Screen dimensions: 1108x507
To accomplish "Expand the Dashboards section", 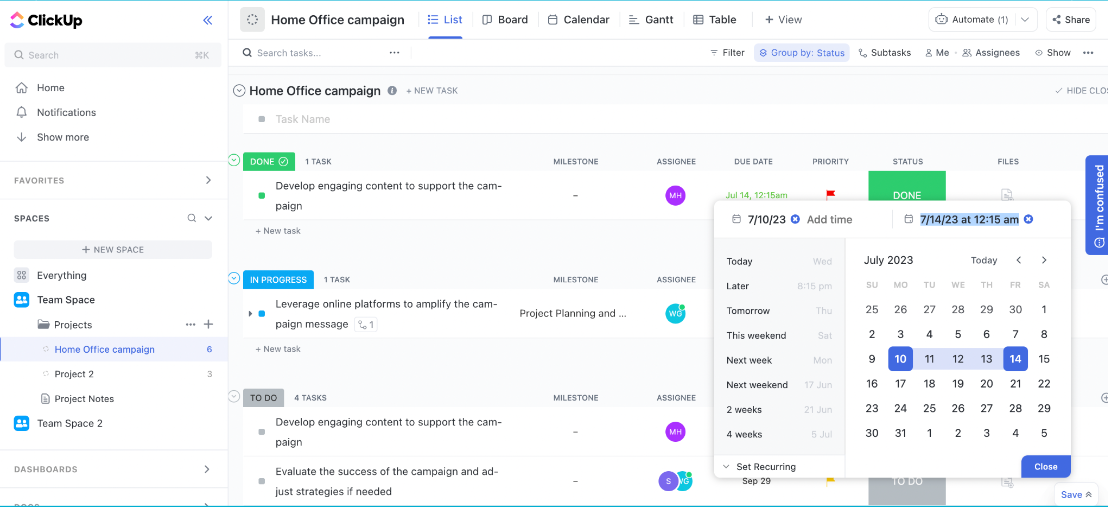I will [207, 469].
